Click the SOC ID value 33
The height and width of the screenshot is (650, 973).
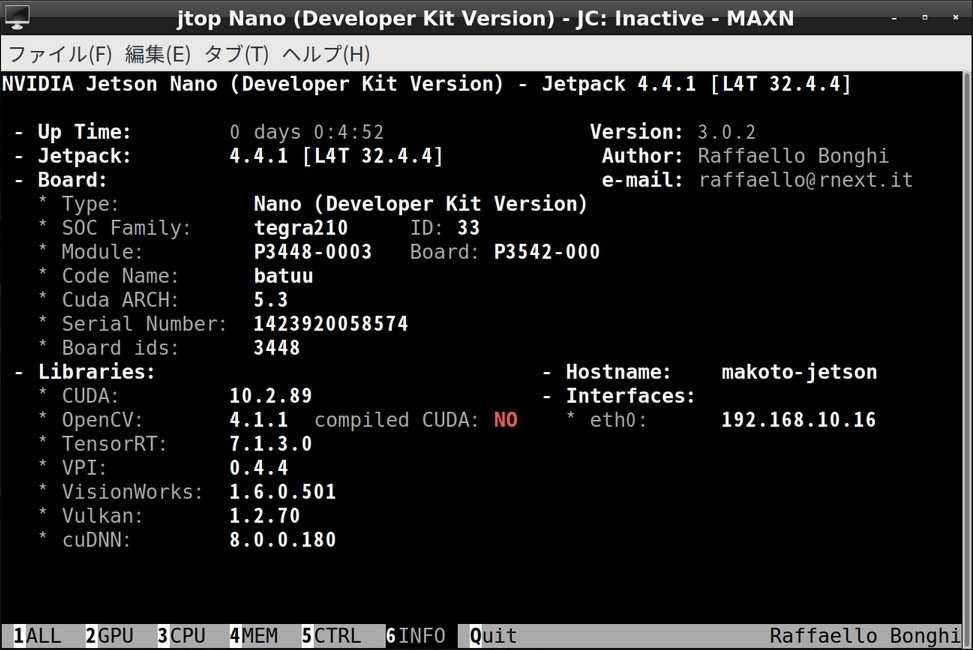pyautogui.click(x=469, y=228)
